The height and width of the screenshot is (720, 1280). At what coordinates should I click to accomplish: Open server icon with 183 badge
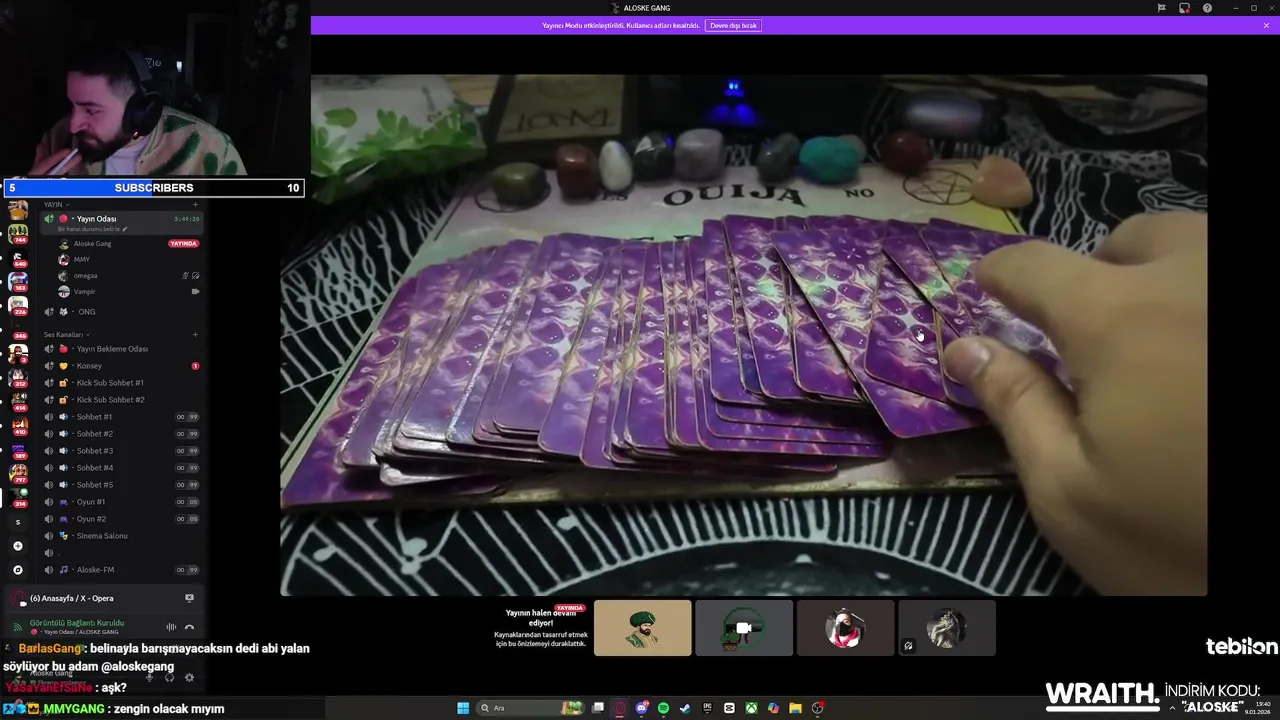pyautogui.click(x=18, y=282)
